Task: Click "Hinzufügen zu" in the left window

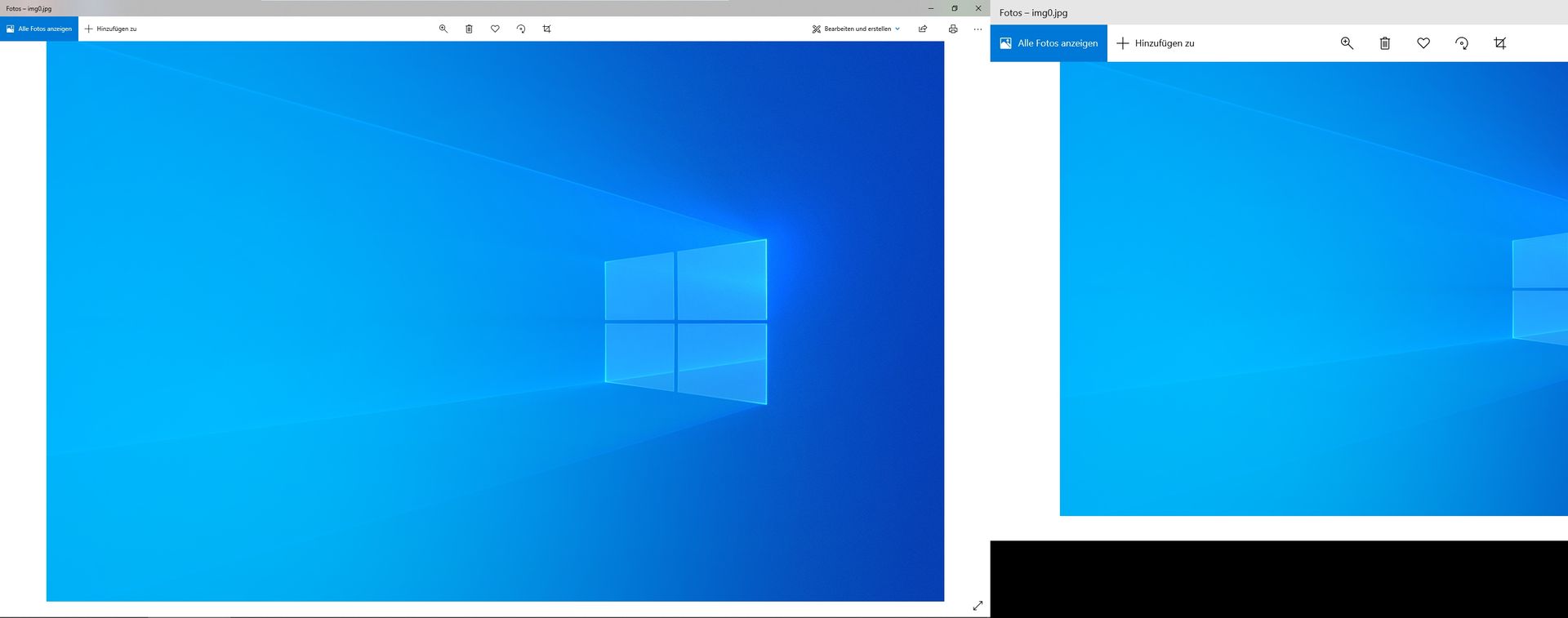Action: click(x=111, y=29)
